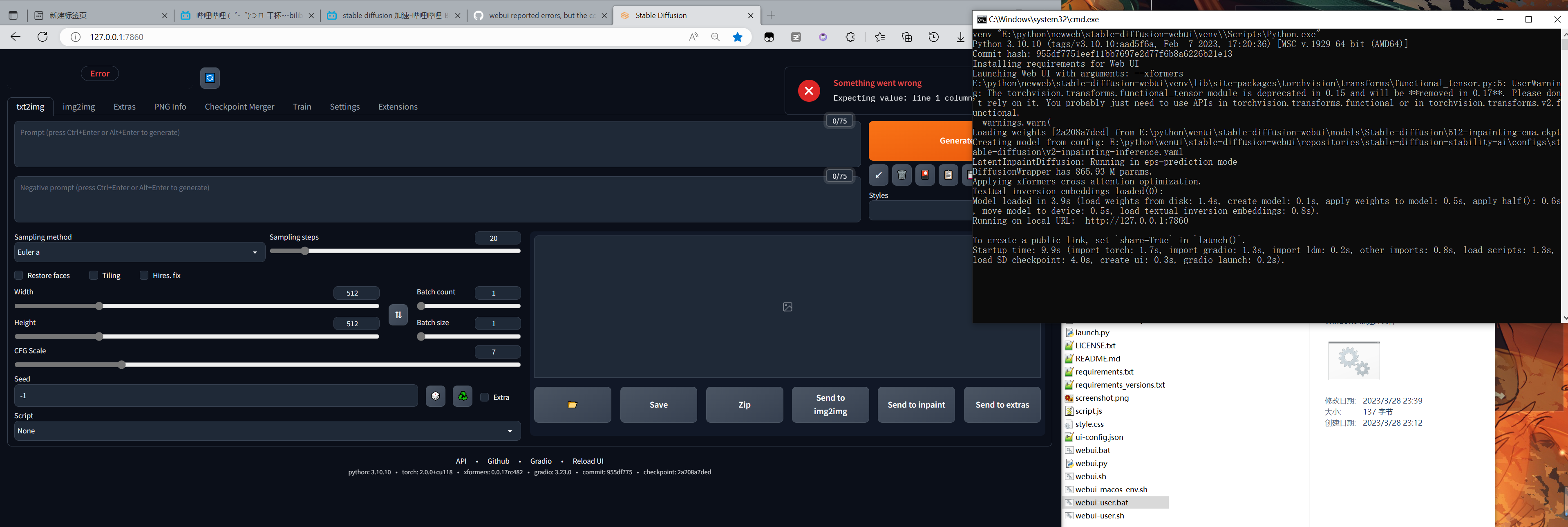Switch to the img2img tab

78,107
